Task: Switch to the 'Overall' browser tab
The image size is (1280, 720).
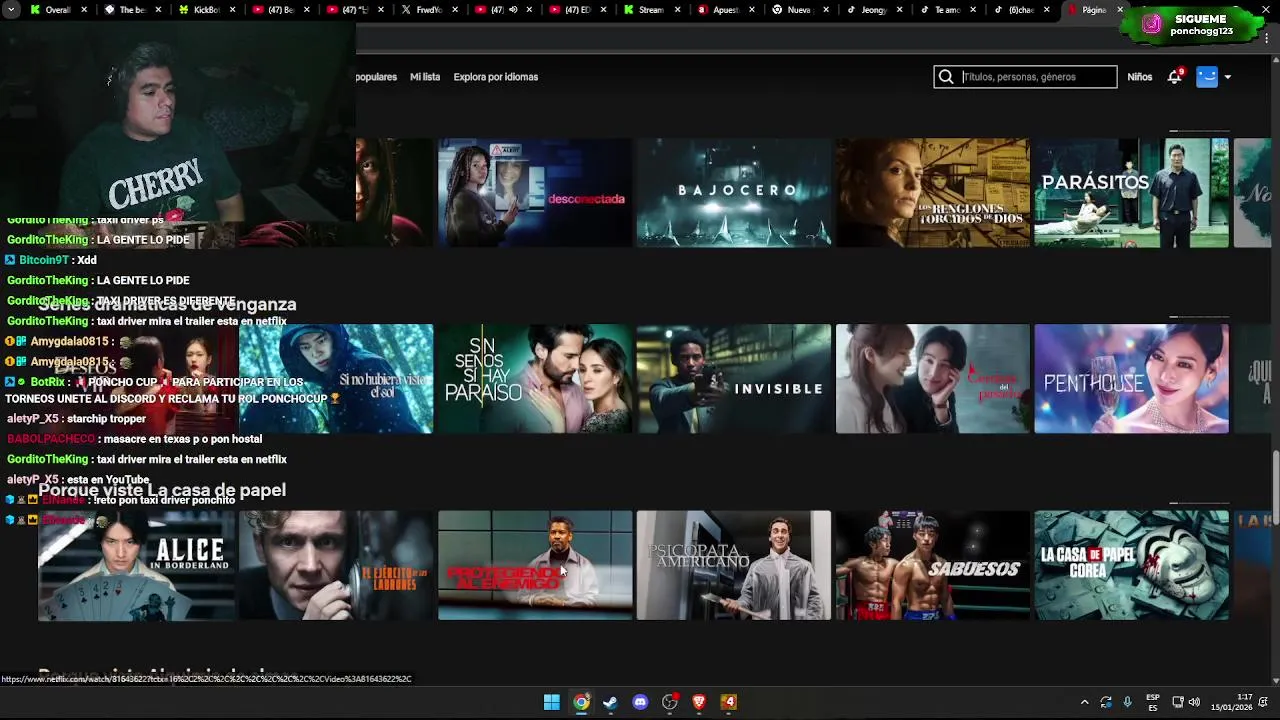Action: pos(57,10)
